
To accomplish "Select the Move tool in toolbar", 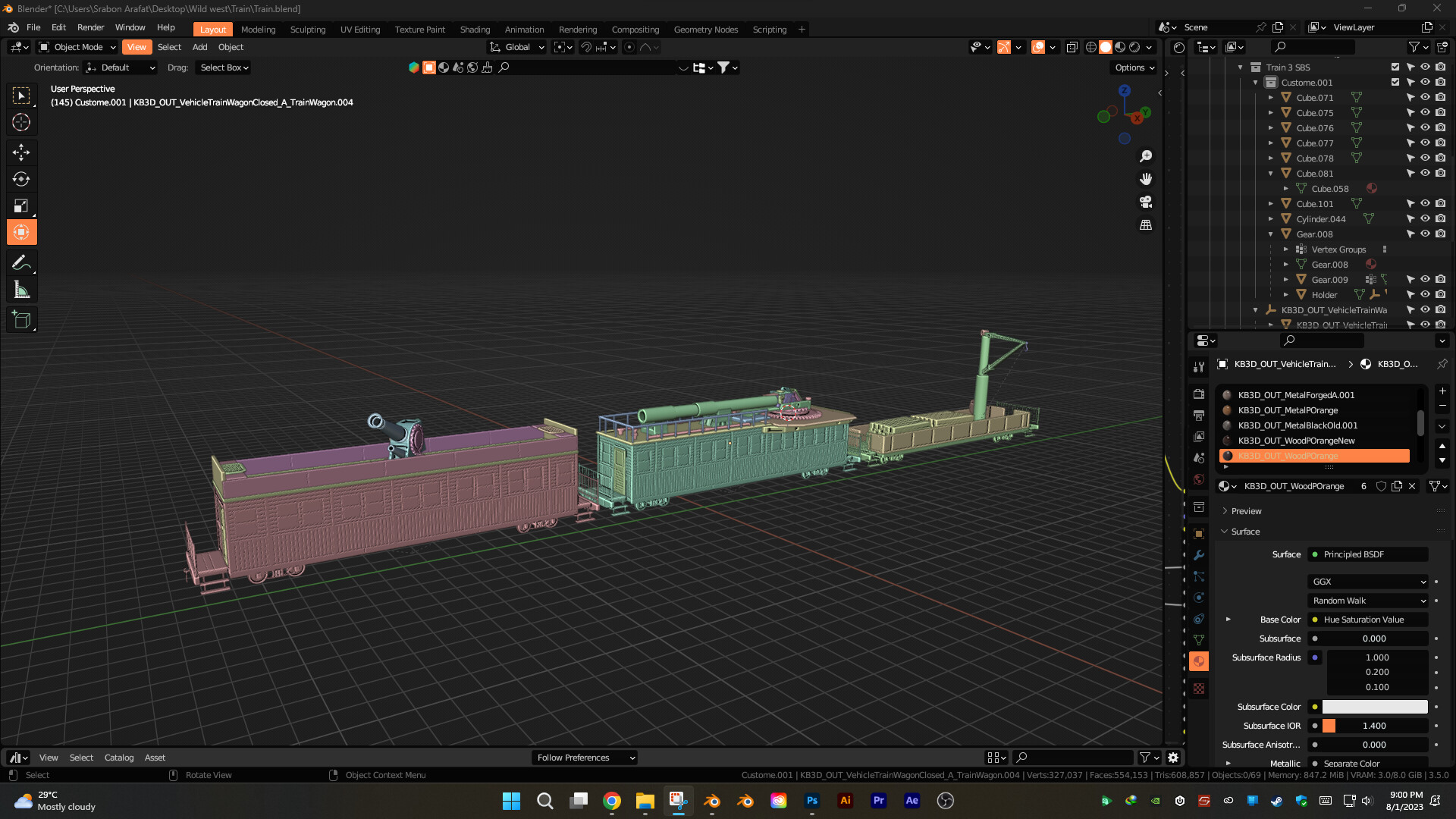I will [21, 152].
